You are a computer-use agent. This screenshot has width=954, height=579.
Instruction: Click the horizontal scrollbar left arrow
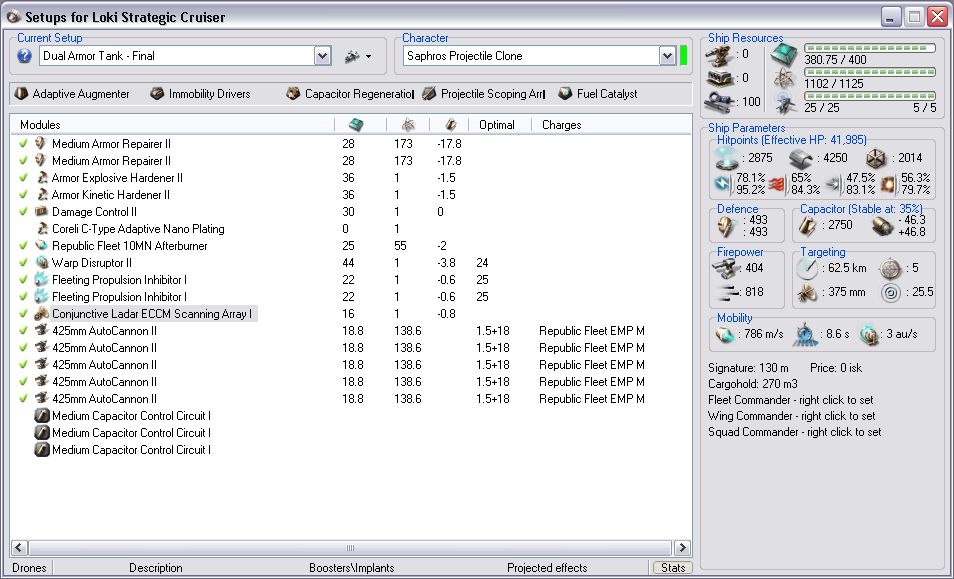point(19,547)
